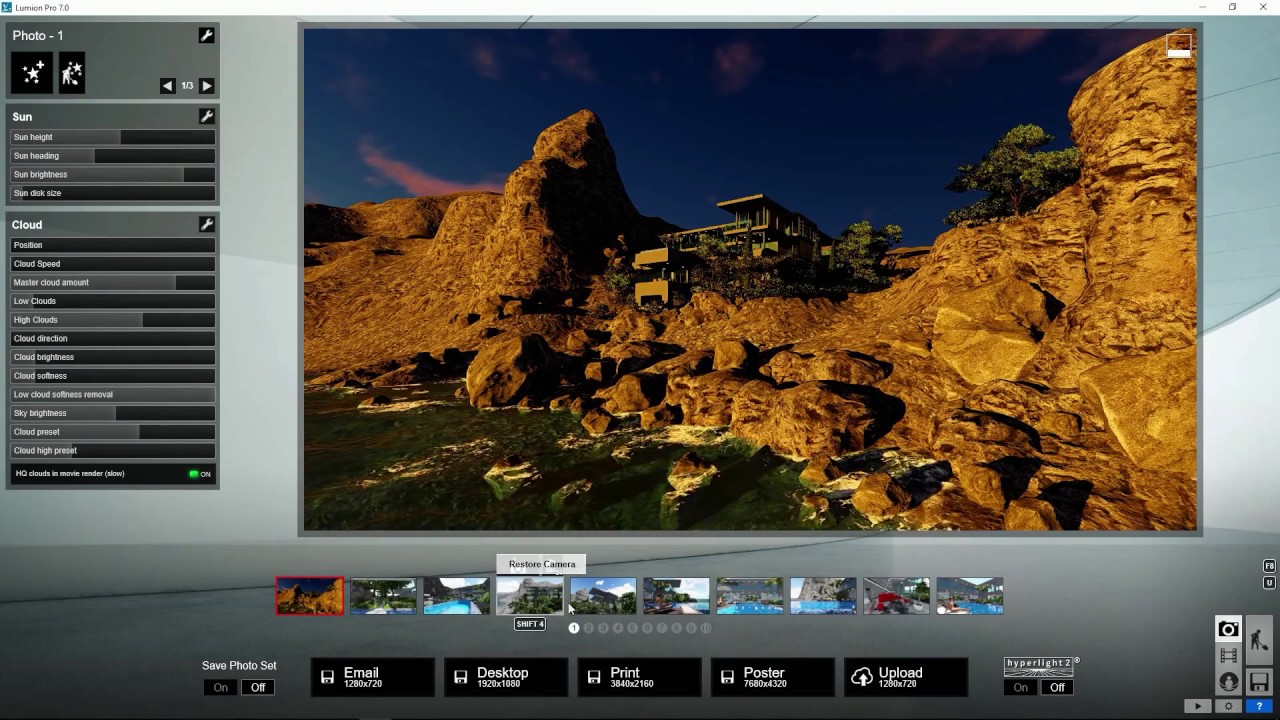This screenshot has height=720, width=1280.
Task: Click the play triangle icon
Action: click(1198, 706)
